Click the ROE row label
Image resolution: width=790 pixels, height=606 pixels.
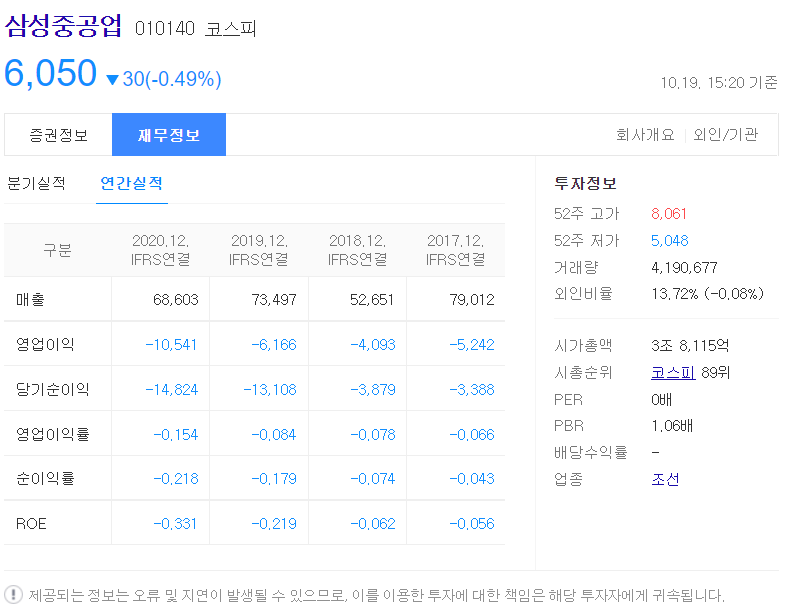point(31,524)
